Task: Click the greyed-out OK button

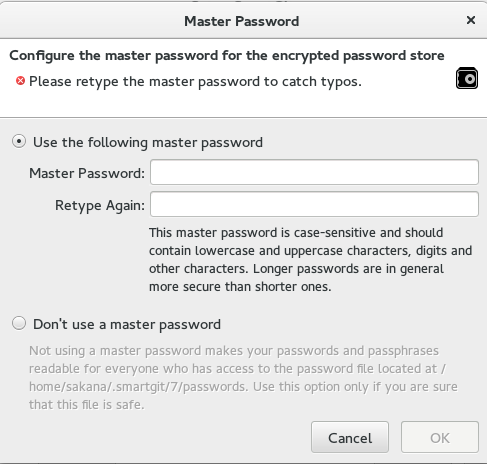Action: [x=440, y=437]
